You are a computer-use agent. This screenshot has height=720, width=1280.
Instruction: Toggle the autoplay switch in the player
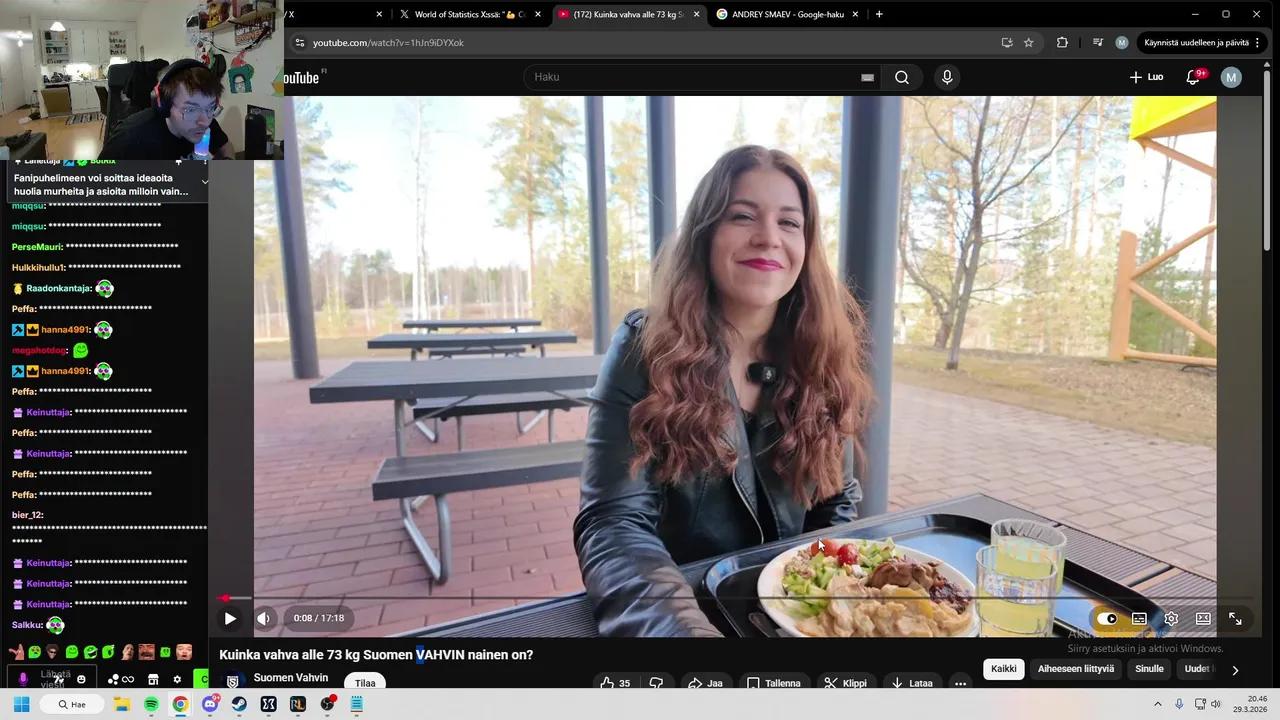1107,619
